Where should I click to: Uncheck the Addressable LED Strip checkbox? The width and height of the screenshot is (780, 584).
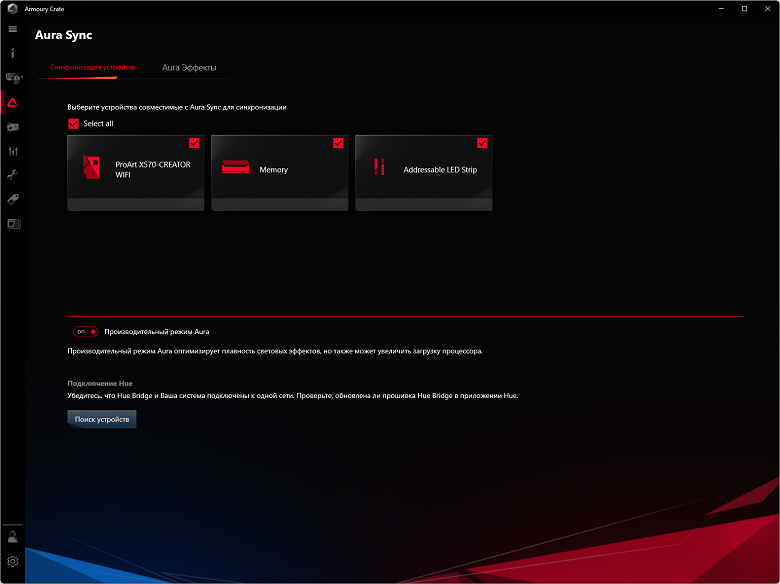coord(482,143)
